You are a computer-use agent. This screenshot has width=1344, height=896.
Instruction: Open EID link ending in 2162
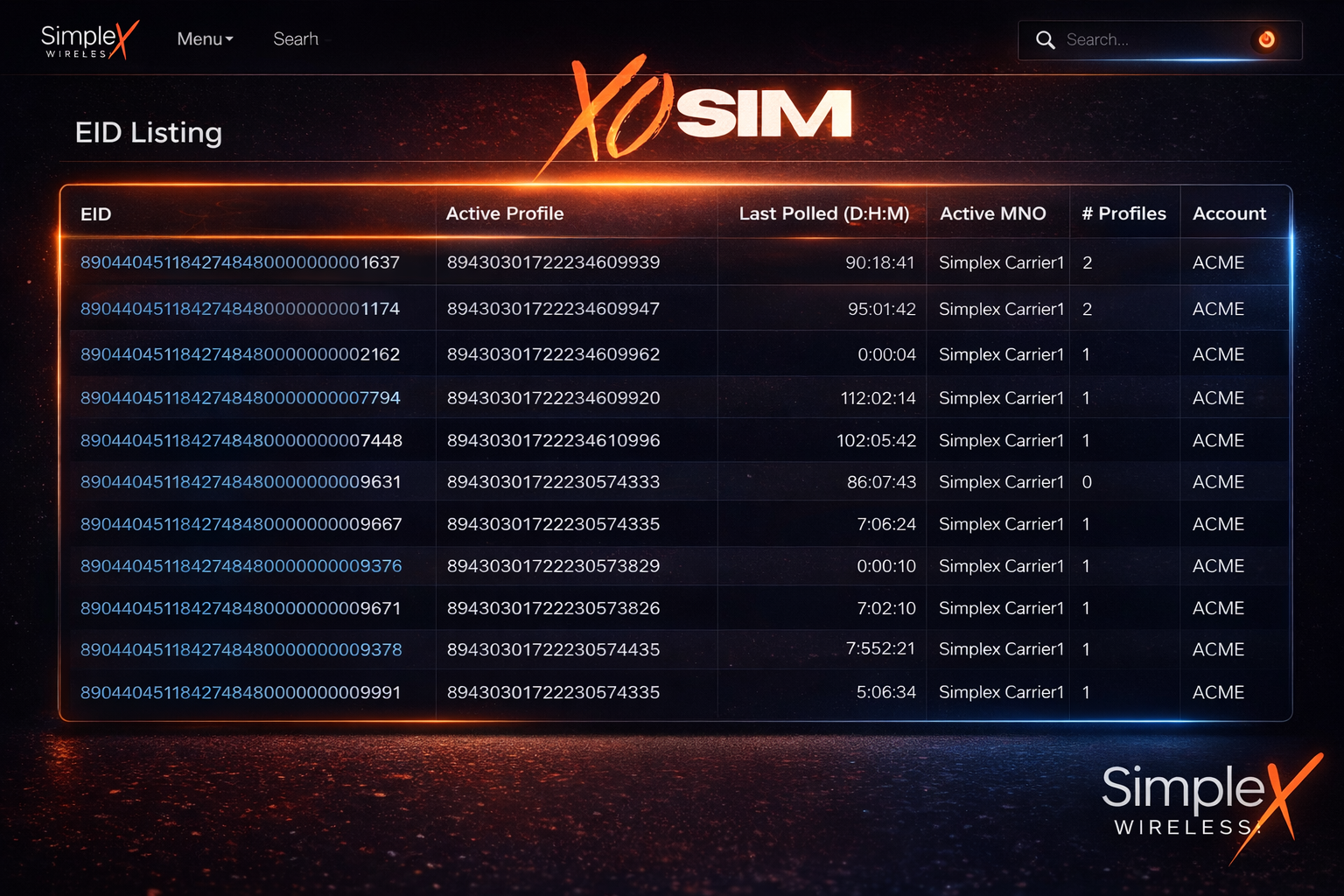pos(240,354)
